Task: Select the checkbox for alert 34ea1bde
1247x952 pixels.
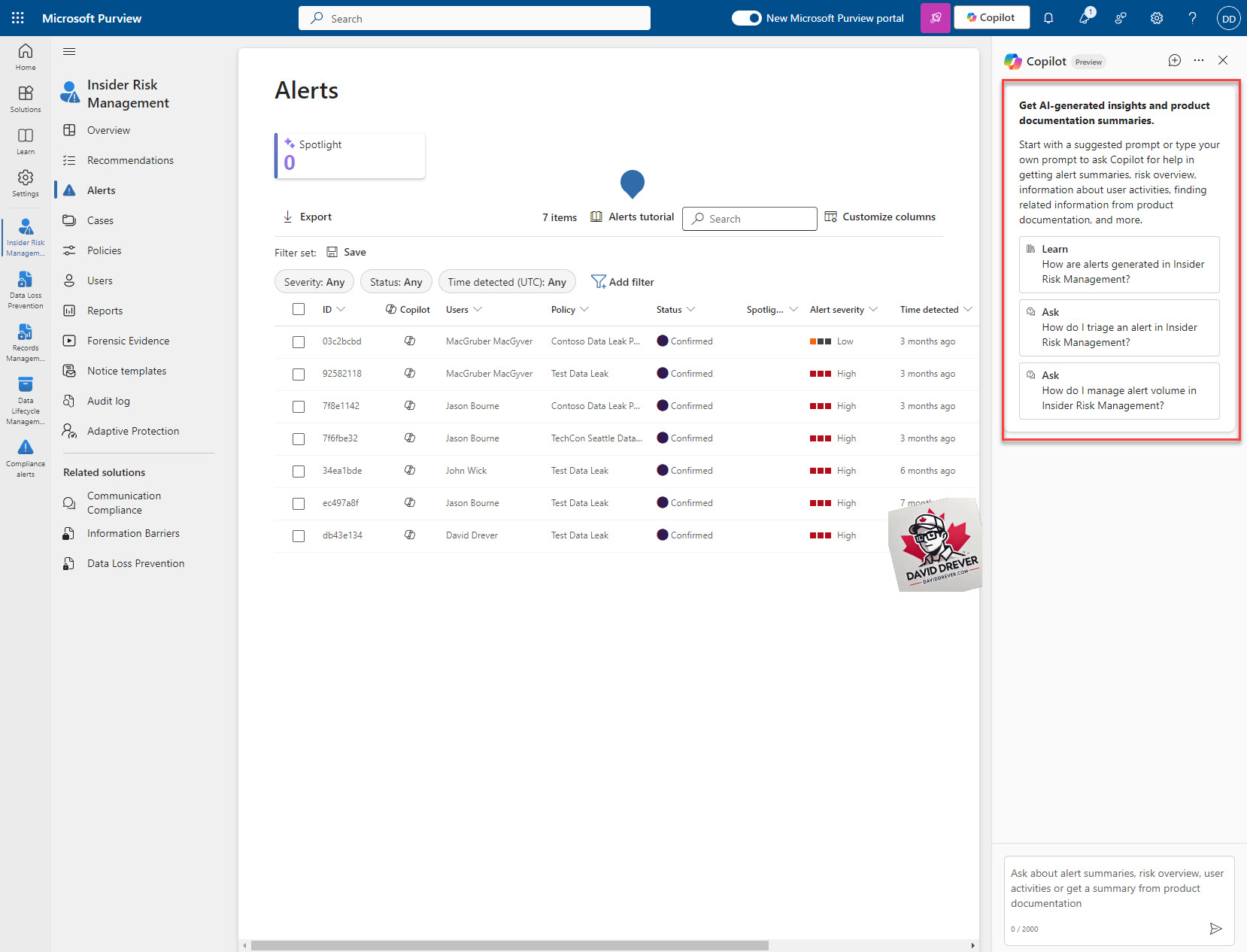Action: click(299, 471)
